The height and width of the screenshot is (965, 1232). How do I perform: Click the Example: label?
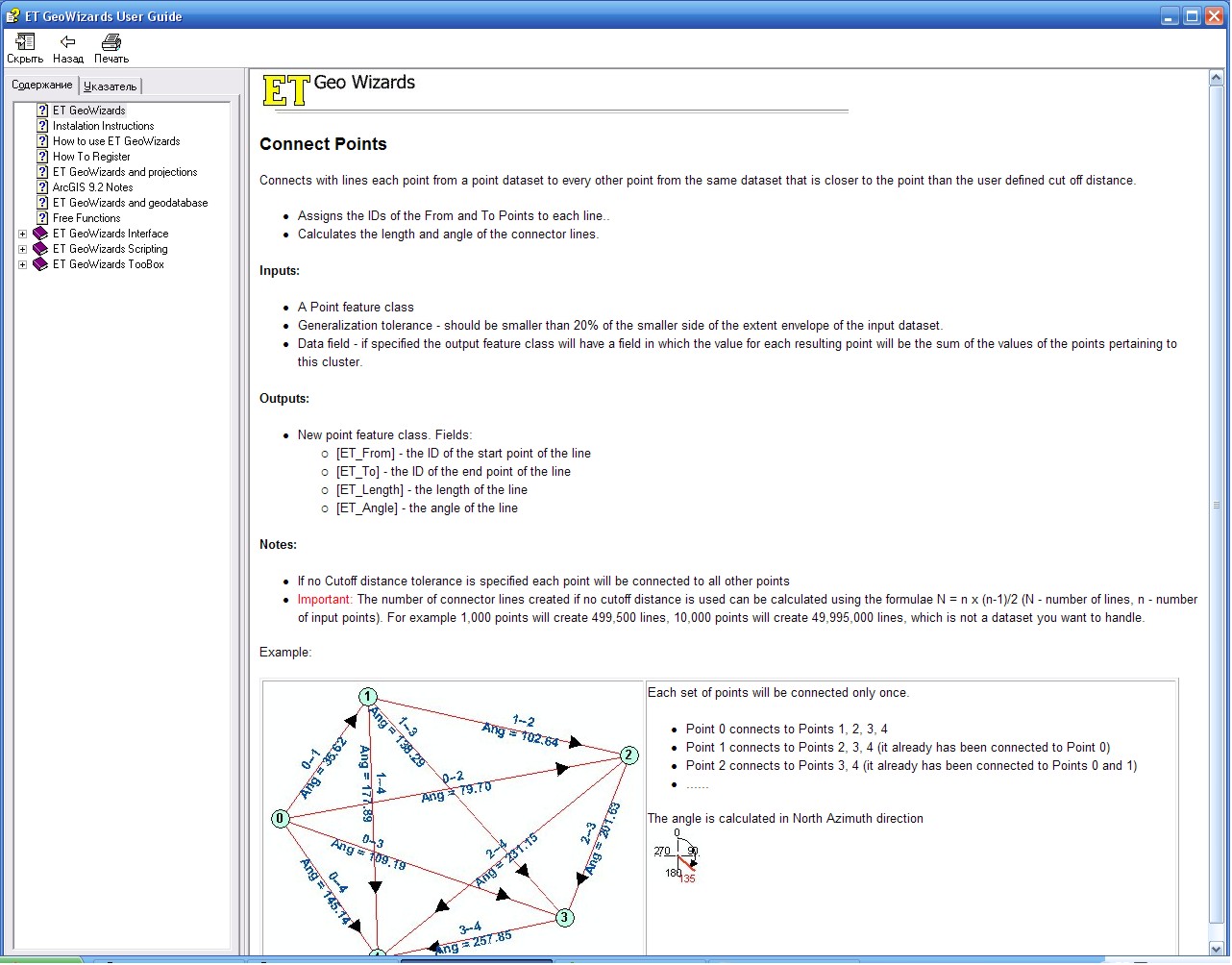pyautogui.click(x=285, y=653)
